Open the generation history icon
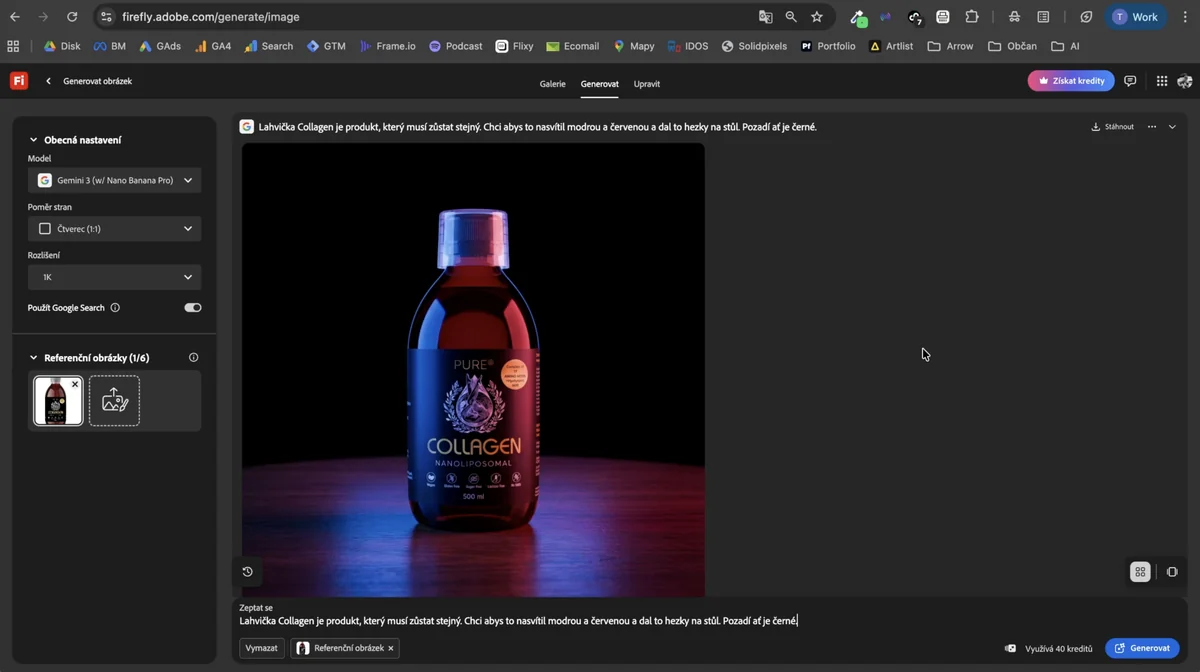Viewport: 1200px width, 672px height. tap(247, 572)
